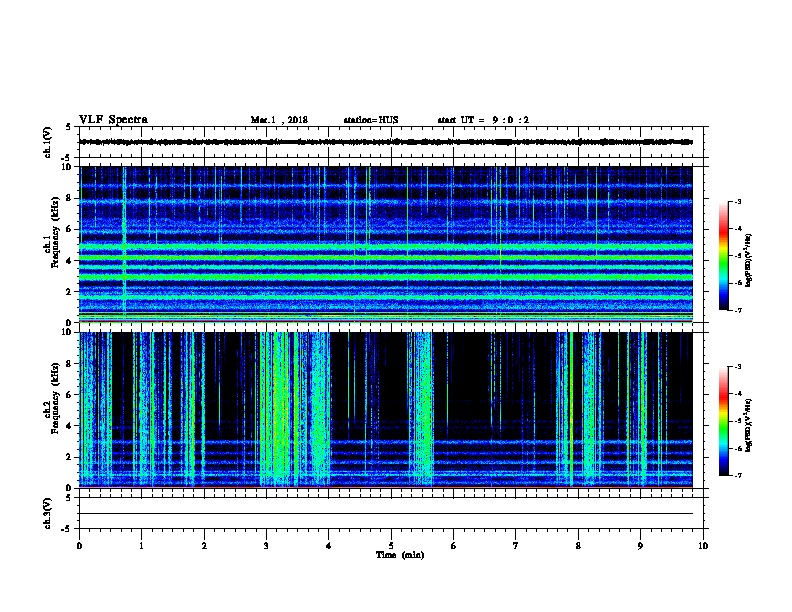Click the time axis tick label "7"
The height and width of the screenshot is (612, 792).
pos(516,545)
